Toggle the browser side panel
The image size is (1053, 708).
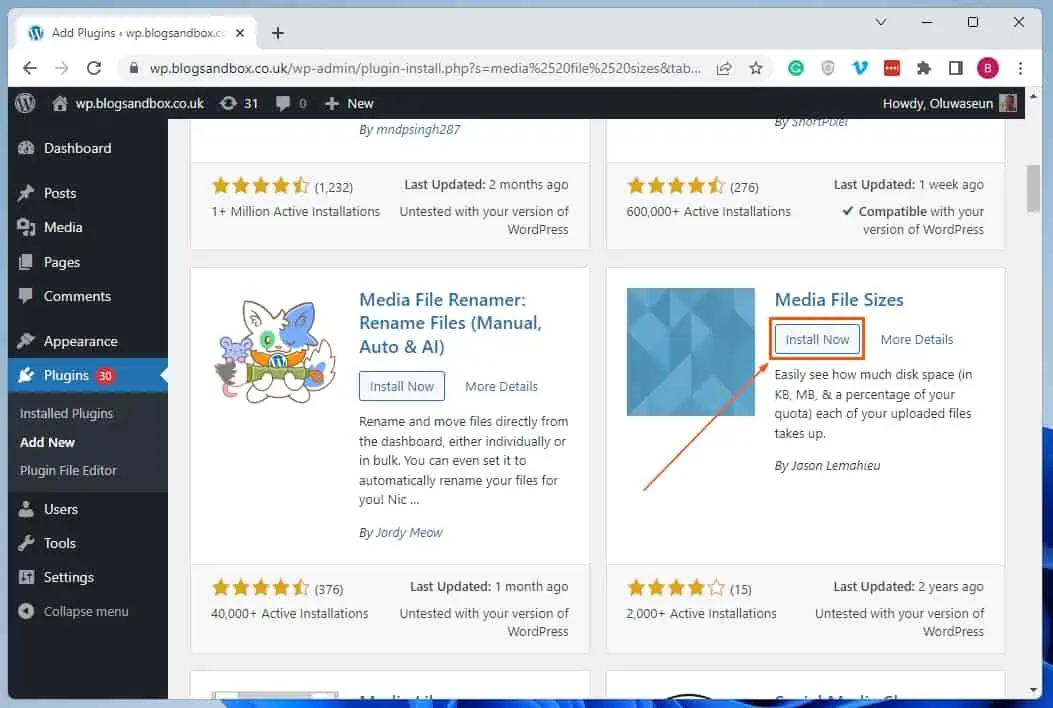pos(956,68)
